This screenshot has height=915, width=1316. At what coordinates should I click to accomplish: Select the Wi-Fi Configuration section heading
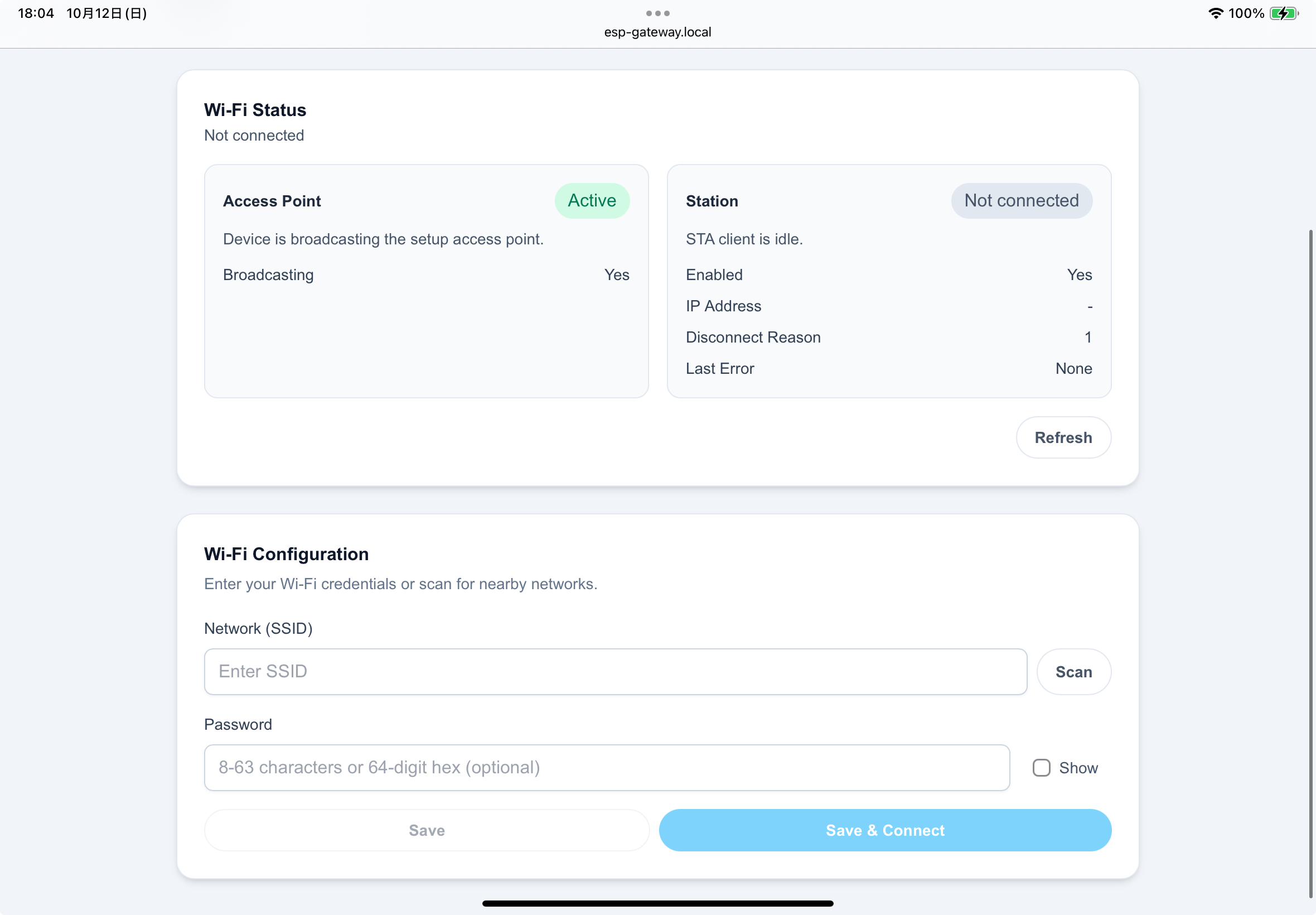point(286,553)
